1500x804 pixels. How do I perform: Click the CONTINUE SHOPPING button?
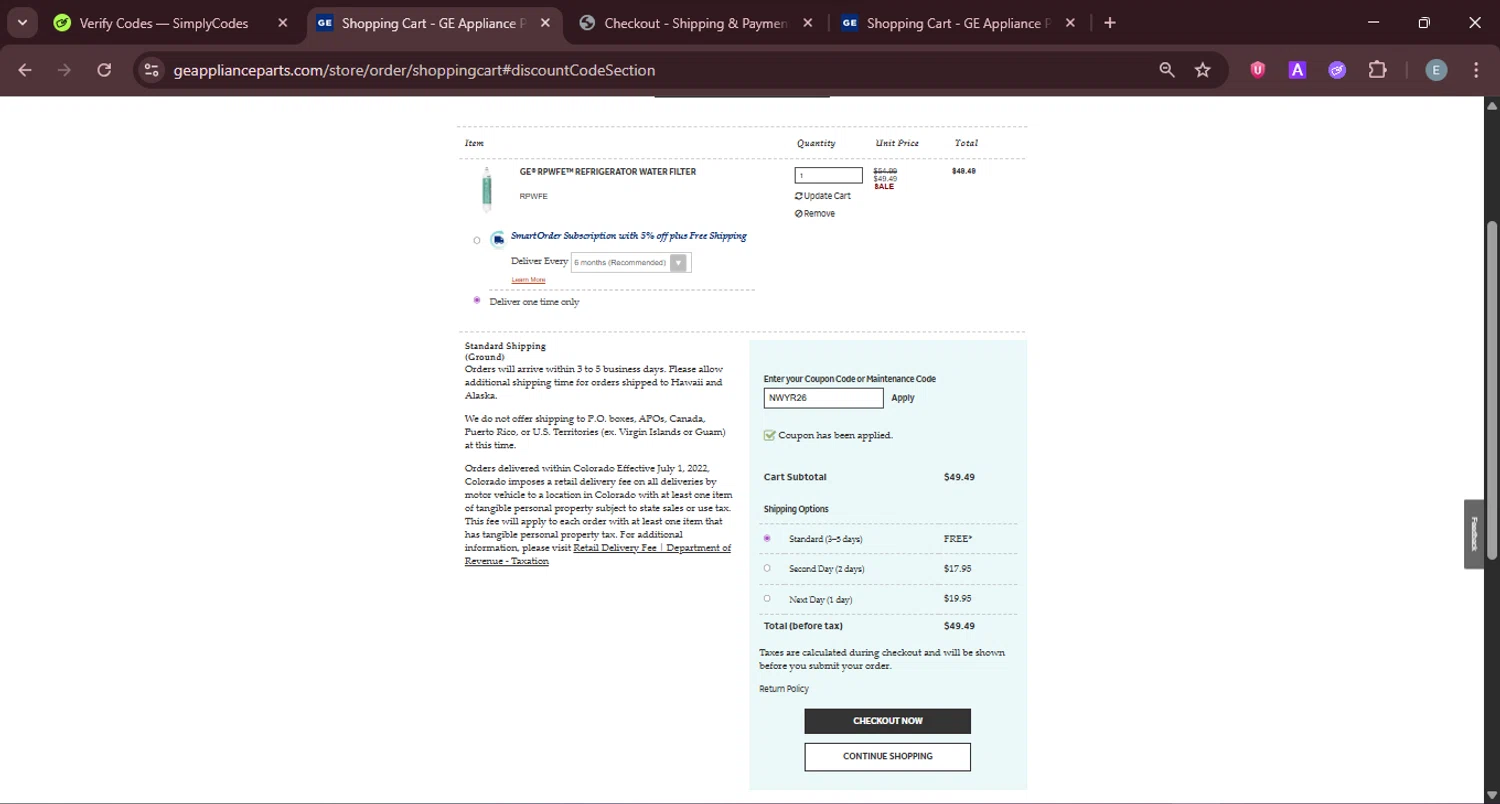(888, 757)
